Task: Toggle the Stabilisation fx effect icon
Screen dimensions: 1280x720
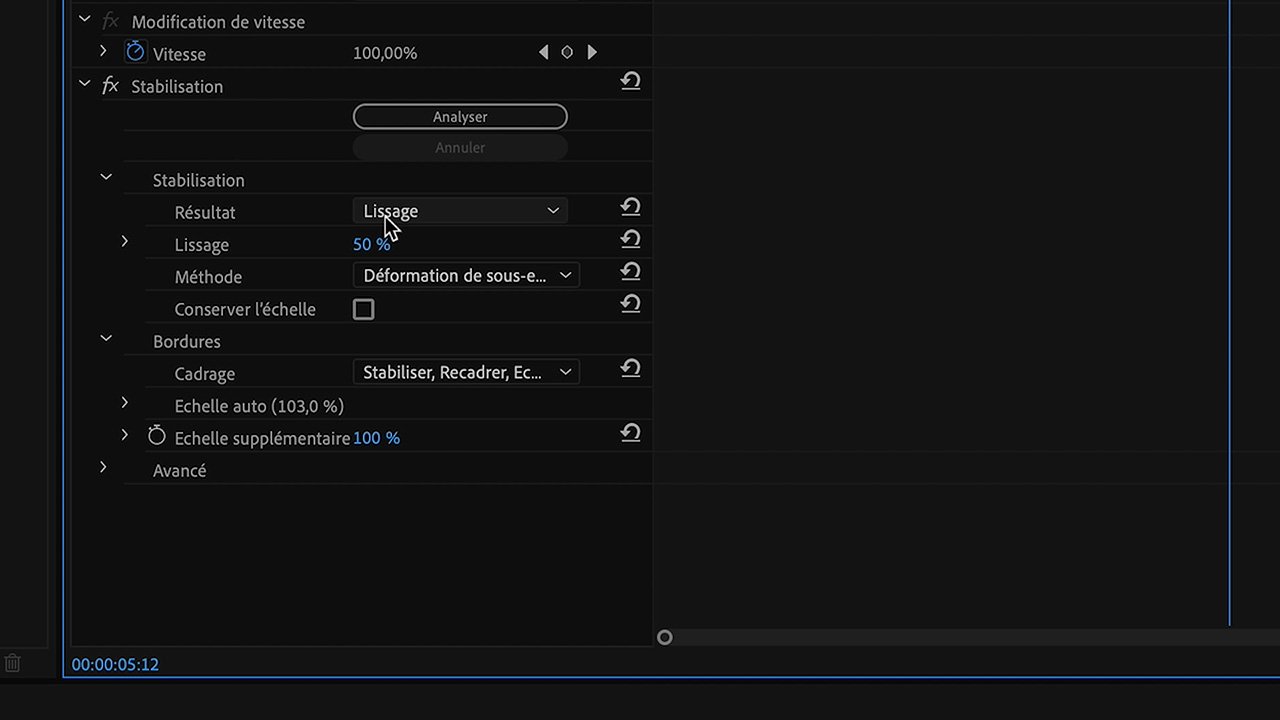Action: pos(110,86)
